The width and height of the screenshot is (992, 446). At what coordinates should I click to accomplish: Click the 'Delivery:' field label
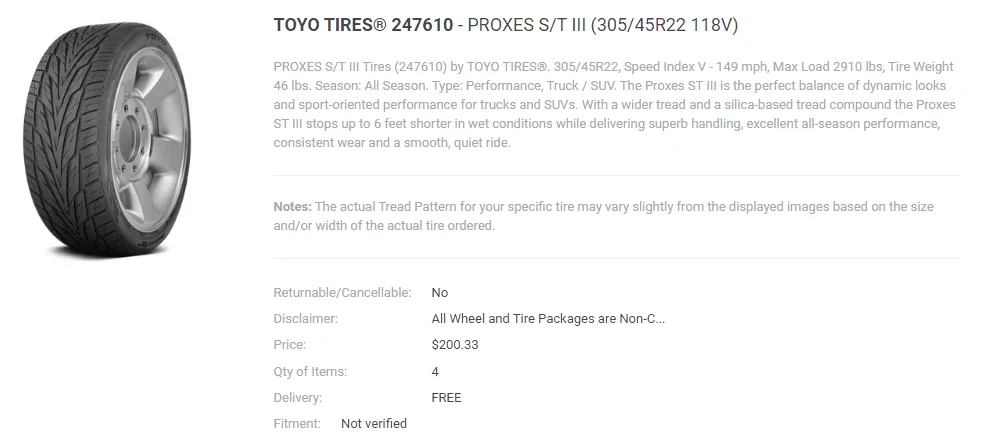coord(297,398)
